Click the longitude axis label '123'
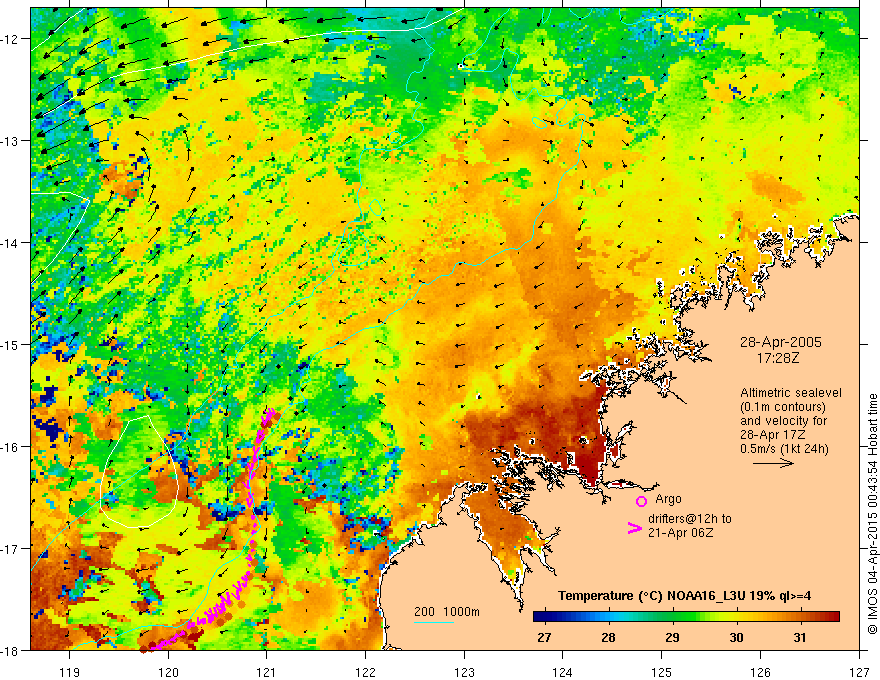Image resolution: width=880 pixels, height=680 pixels. pos(464,672)
